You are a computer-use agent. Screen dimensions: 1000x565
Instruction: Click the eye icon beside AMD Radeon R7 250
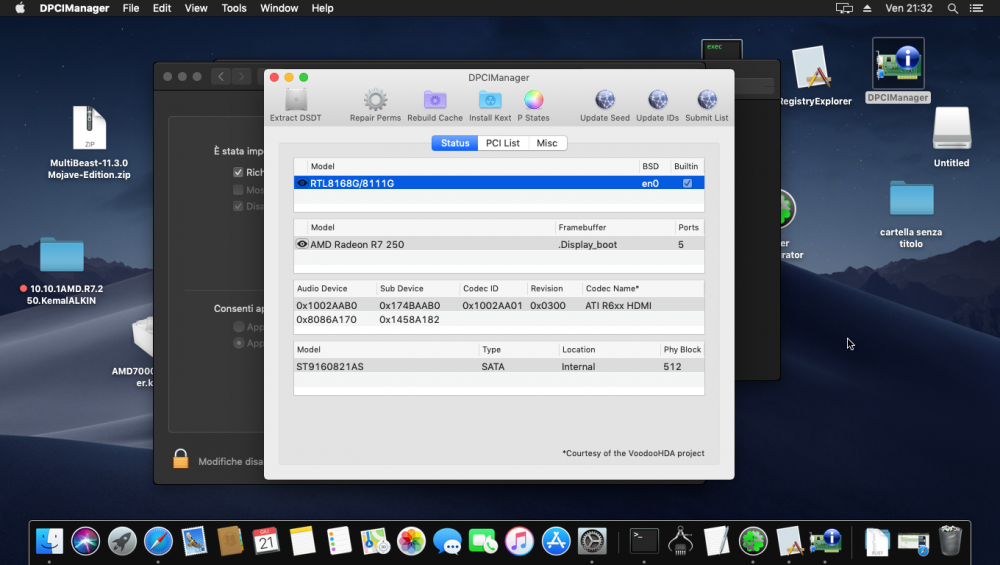coord(302,244)
